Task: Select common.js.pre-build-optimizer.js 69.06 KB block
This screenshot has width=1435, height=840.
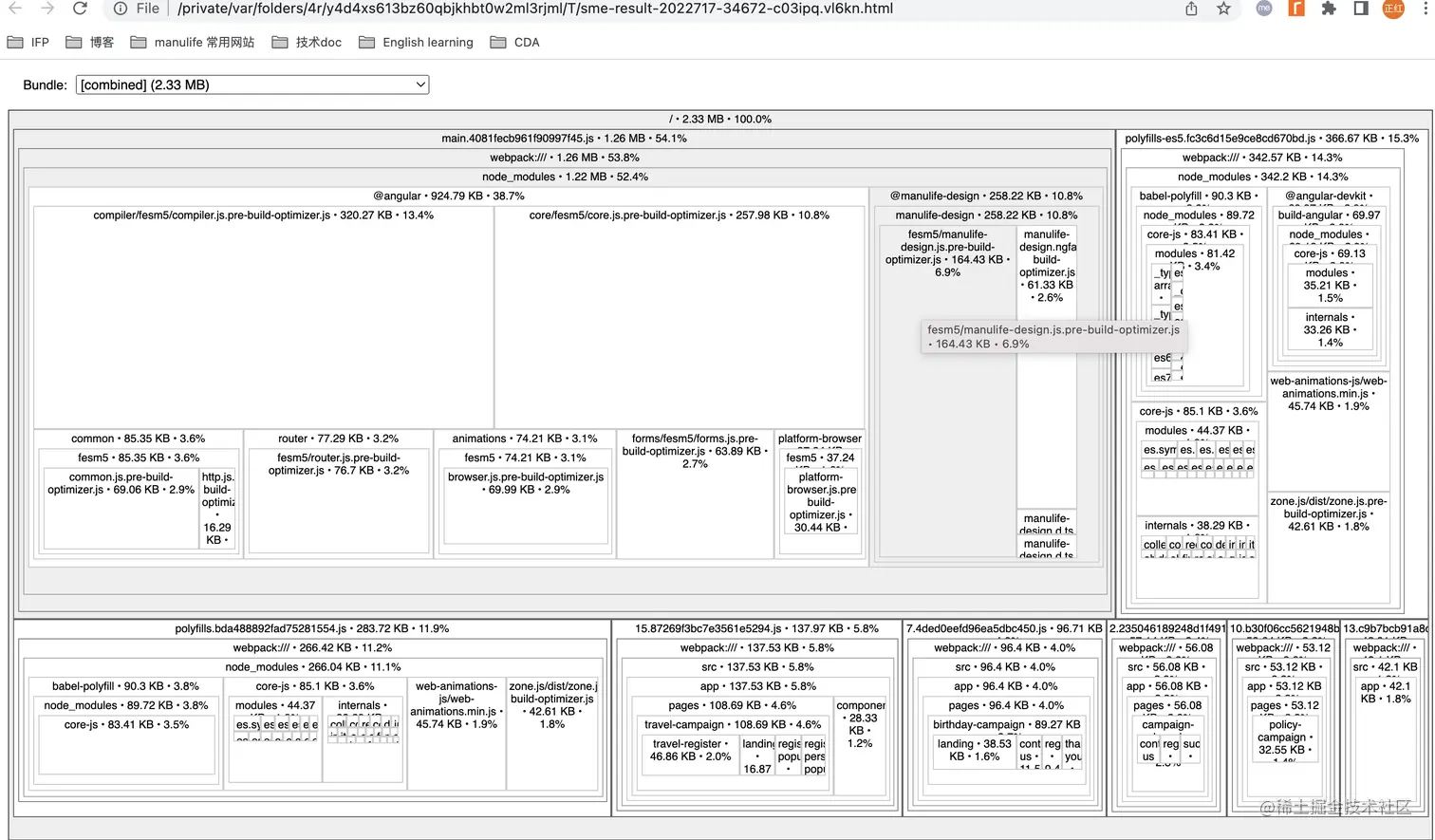Action: 121,507
